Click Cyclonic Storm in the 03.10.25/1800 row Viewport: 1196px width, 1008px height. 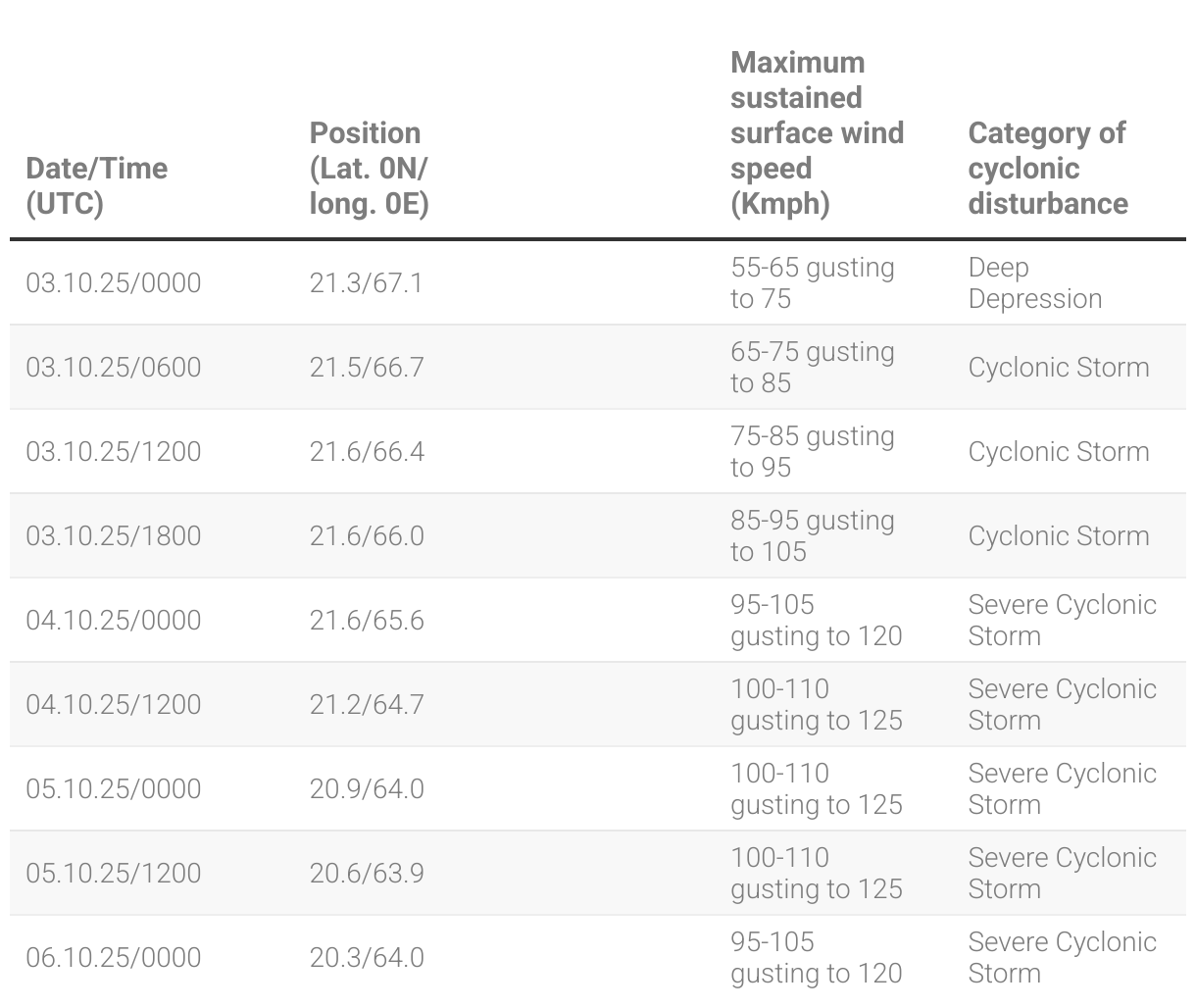click(x=1059, y=536)
